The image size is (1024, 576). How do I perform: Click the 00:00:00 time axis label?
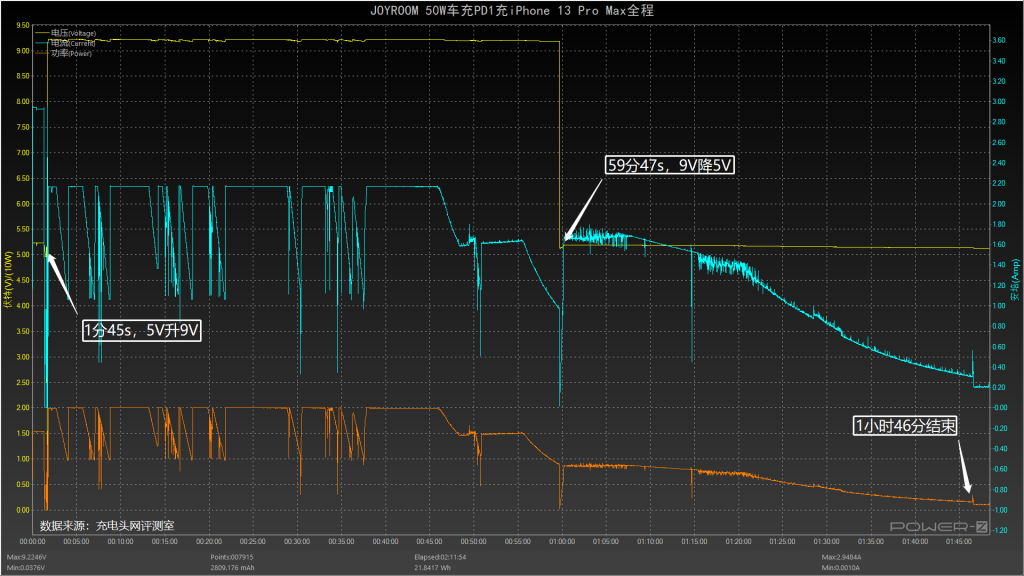[33, 541]
